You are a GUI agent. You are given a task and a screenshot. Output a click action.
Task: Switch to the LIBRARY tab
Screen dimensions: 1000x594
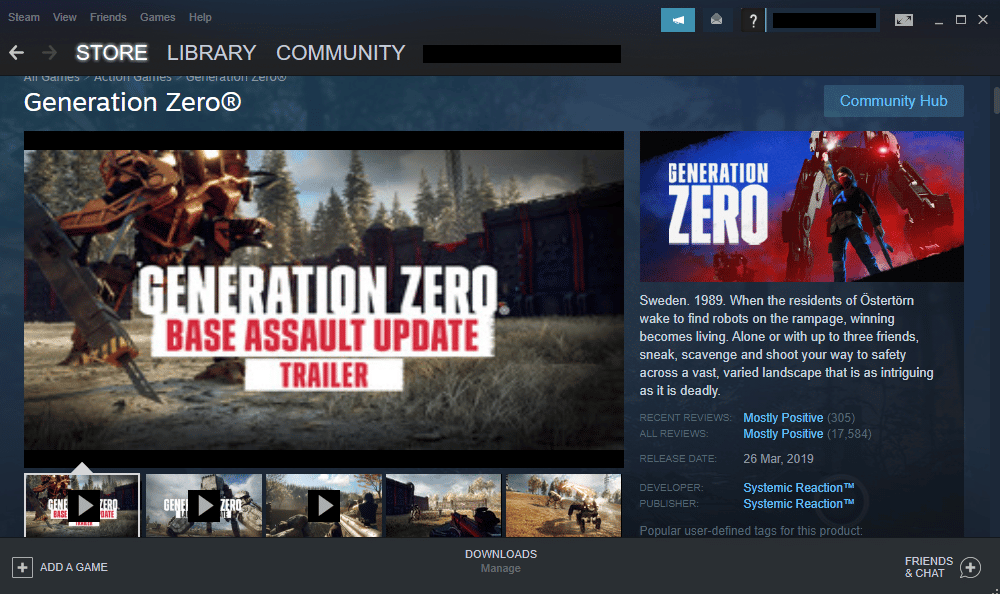[x=212, y=52]
